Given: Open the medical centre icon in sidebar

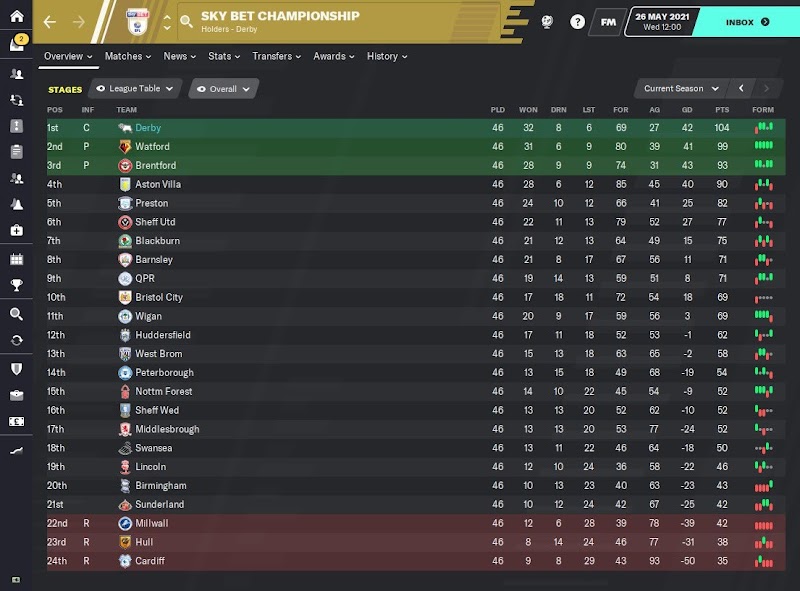Looking at the screenshot, I should (x=16, y=230).
